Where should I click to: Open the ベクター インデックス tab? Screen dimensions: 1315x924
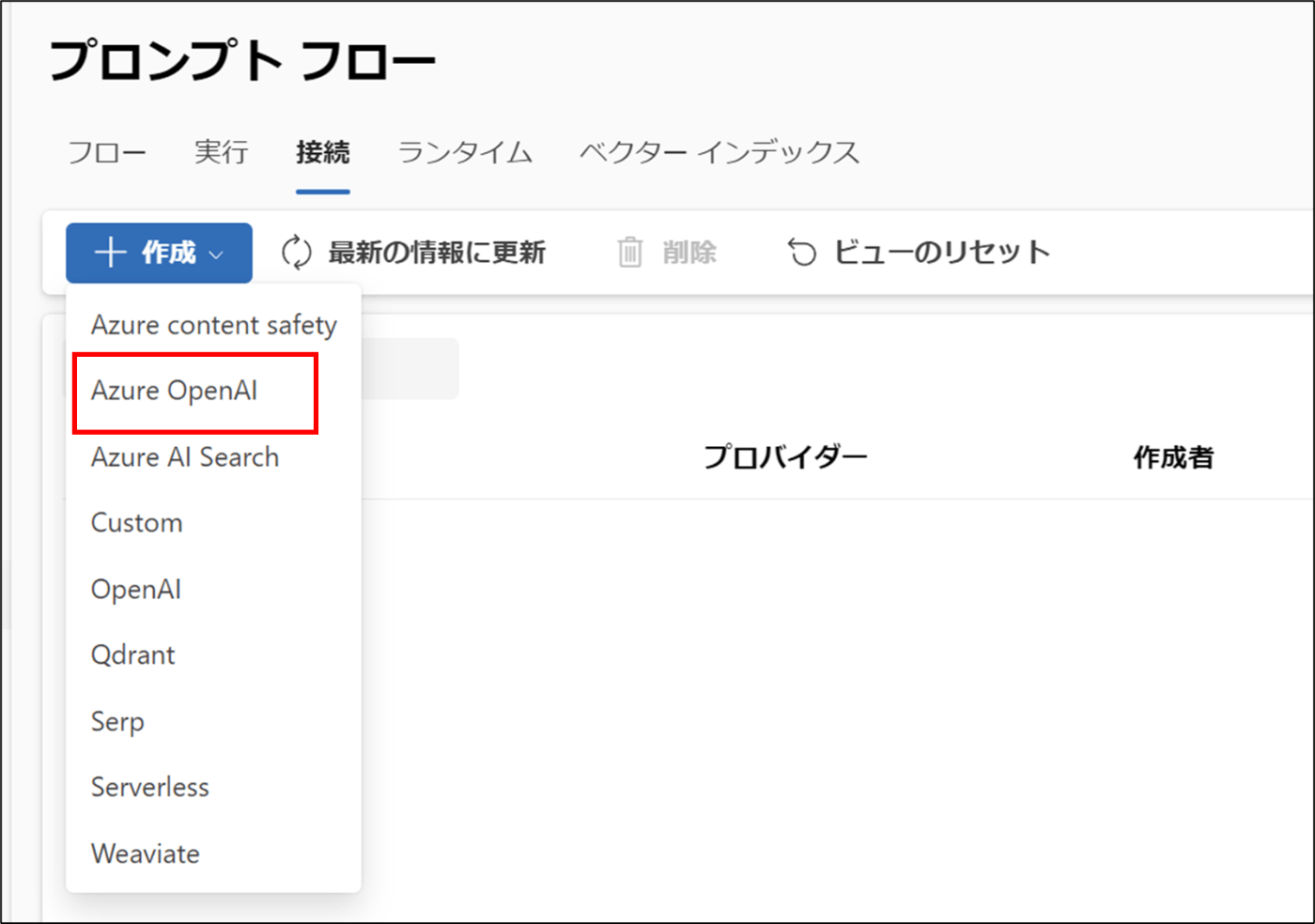point(719,152)
